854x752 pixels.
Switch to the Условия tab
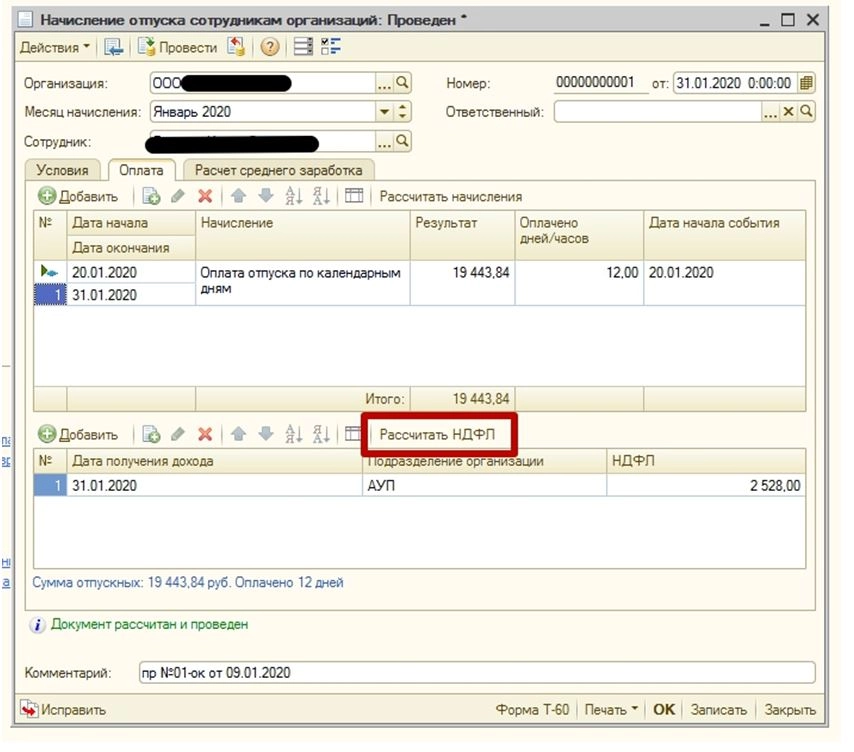(63, 170)
